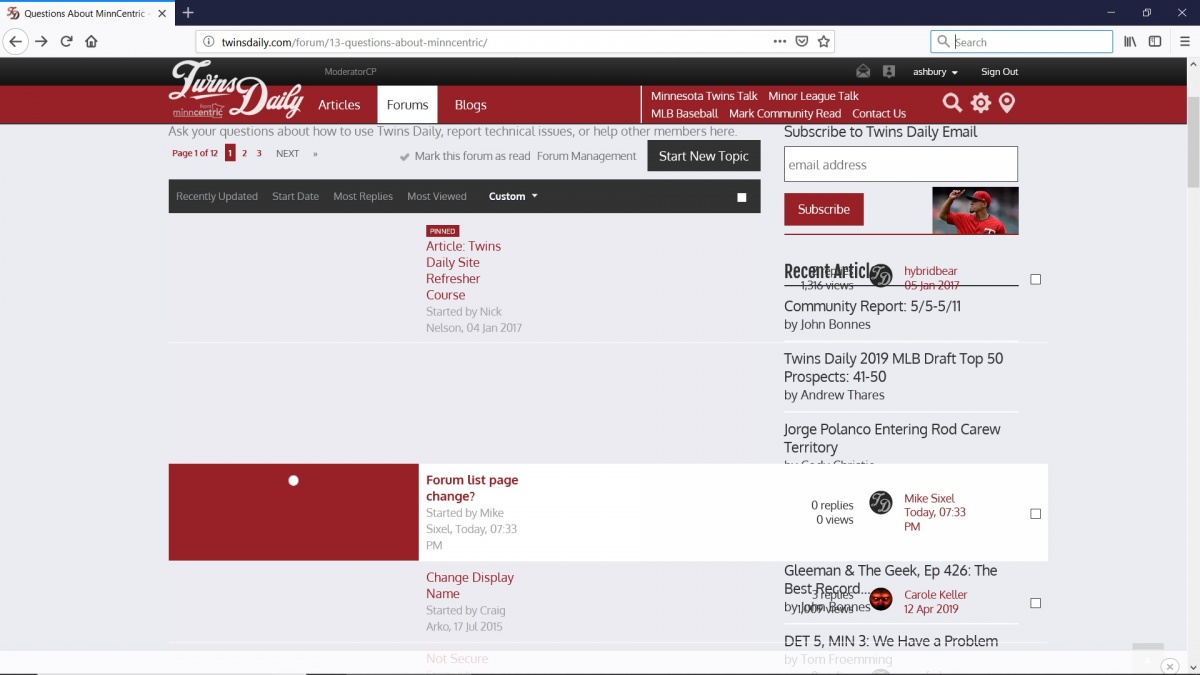
Task: Open the settings gear icon in red navbar
Action: click(980, 103)
